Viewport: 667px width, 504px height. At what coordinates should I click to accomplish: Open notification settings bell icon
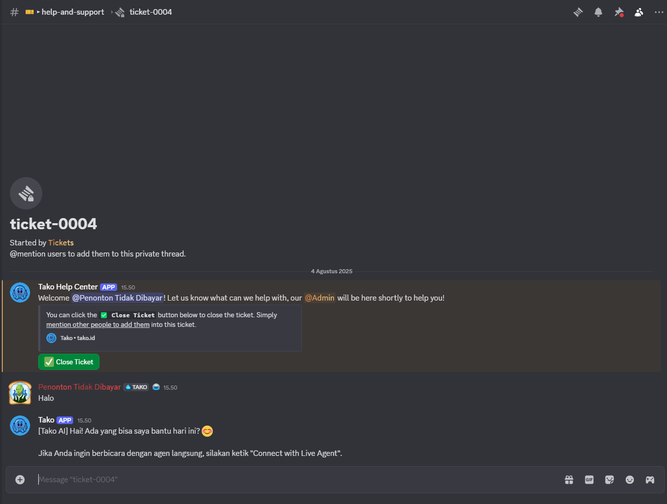coord(598,12)
